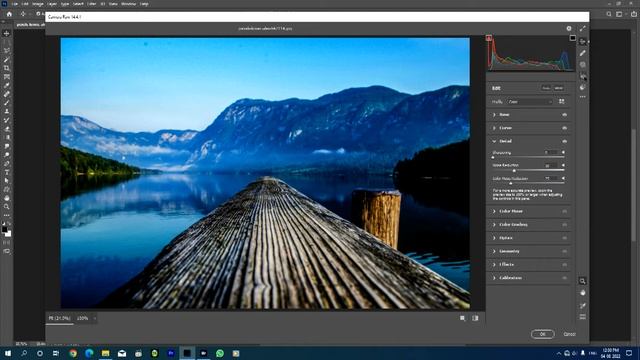Open the Presets icon in Camera Raw
The width and height of the screenshot is (640, 360).
[x=582, y=87]
